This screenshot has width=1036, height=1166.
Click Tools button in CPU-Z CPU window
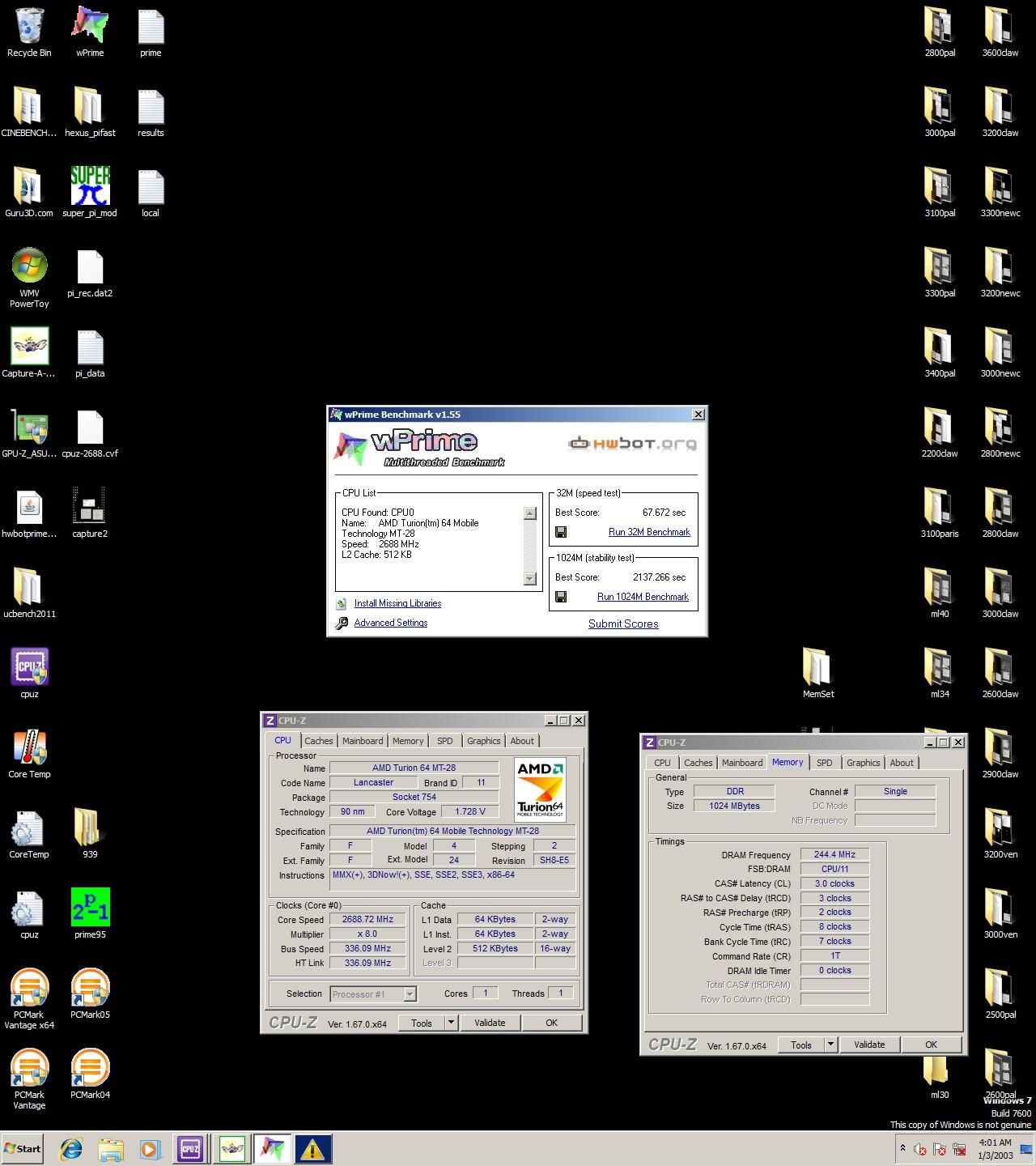pyautogui.click(x=422, y=1023)
